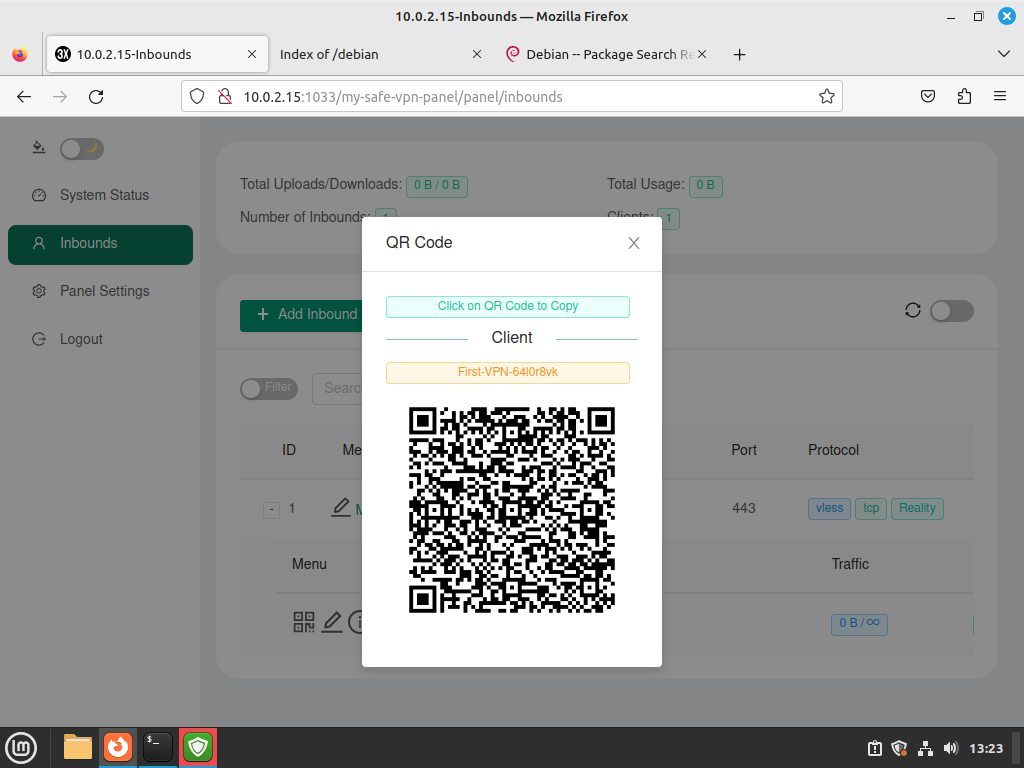Open Firefox application menu
This screenshot has width=1024, height=768.
(1000, 97)
